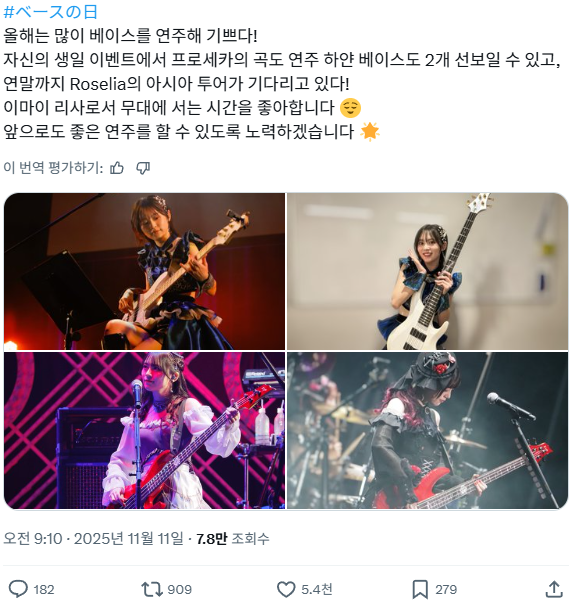
Task: View the white bass guitar pose photo
Action: click(427, 271)
